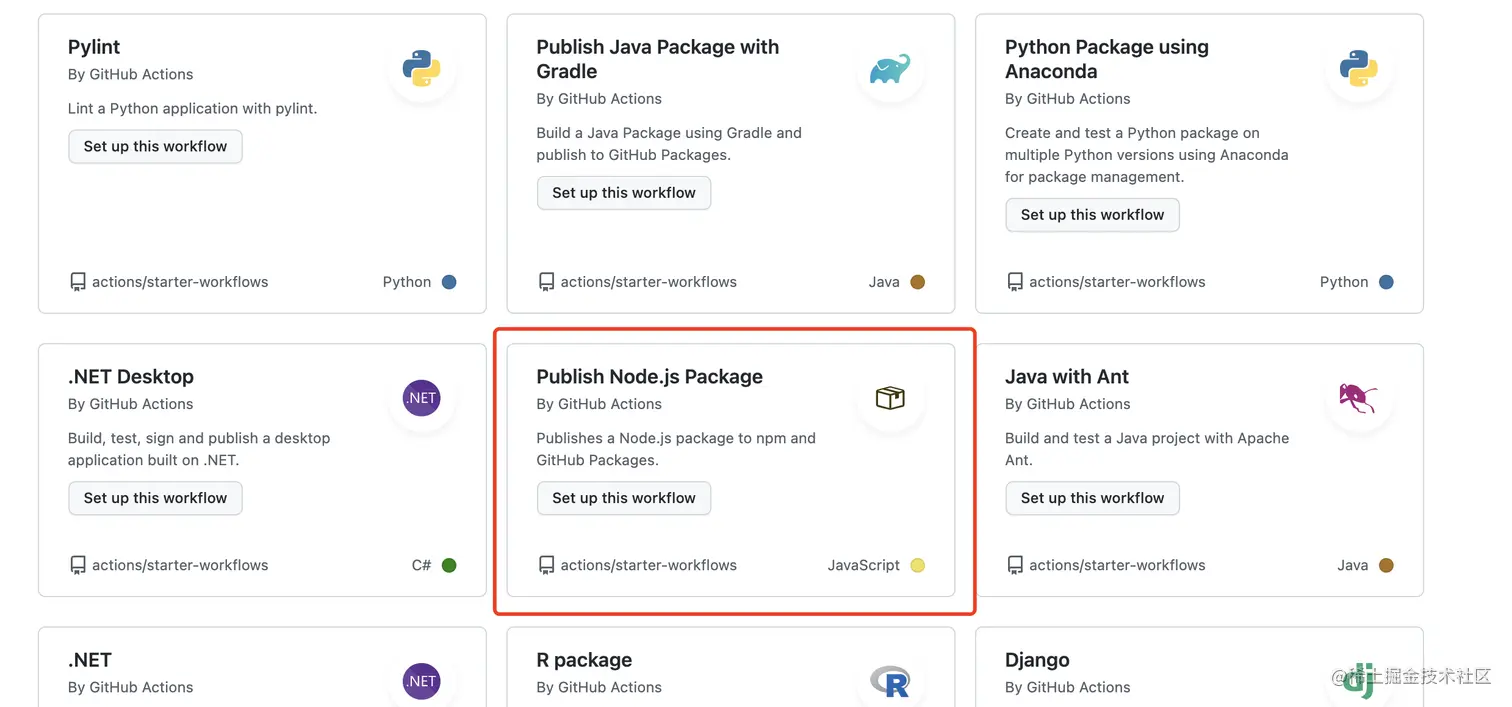
Task: Set up the .NET Desktop workflow
Action: pyautogui.click(x=155, y=498)
